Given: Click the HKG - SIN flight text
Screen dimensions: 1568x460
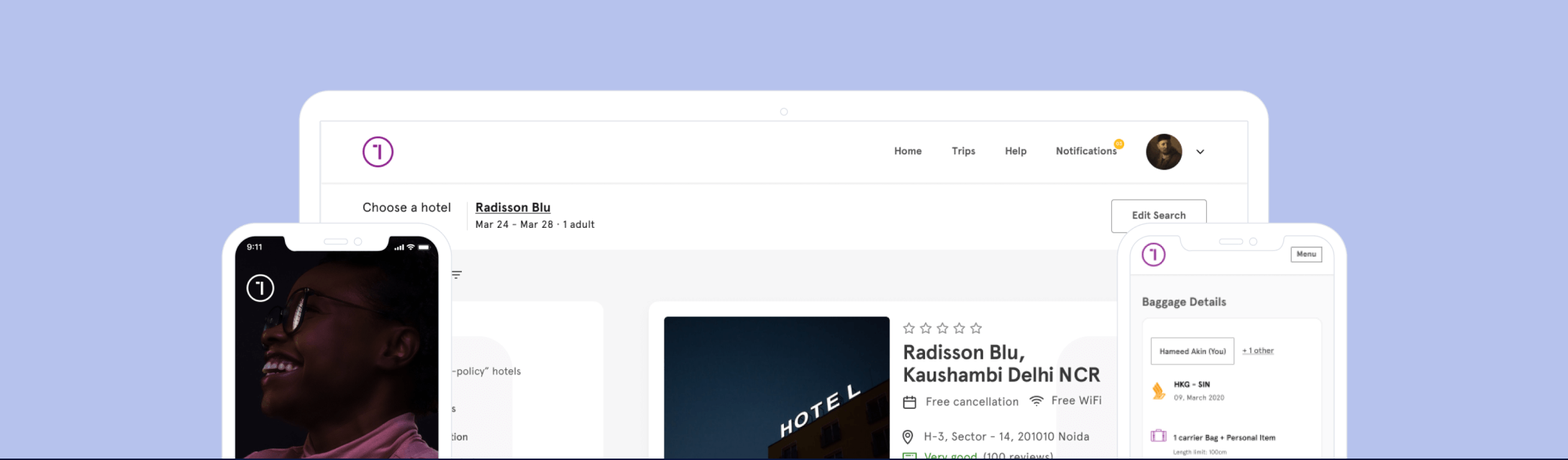Looking at the screenshot, I should (1192, 385).
